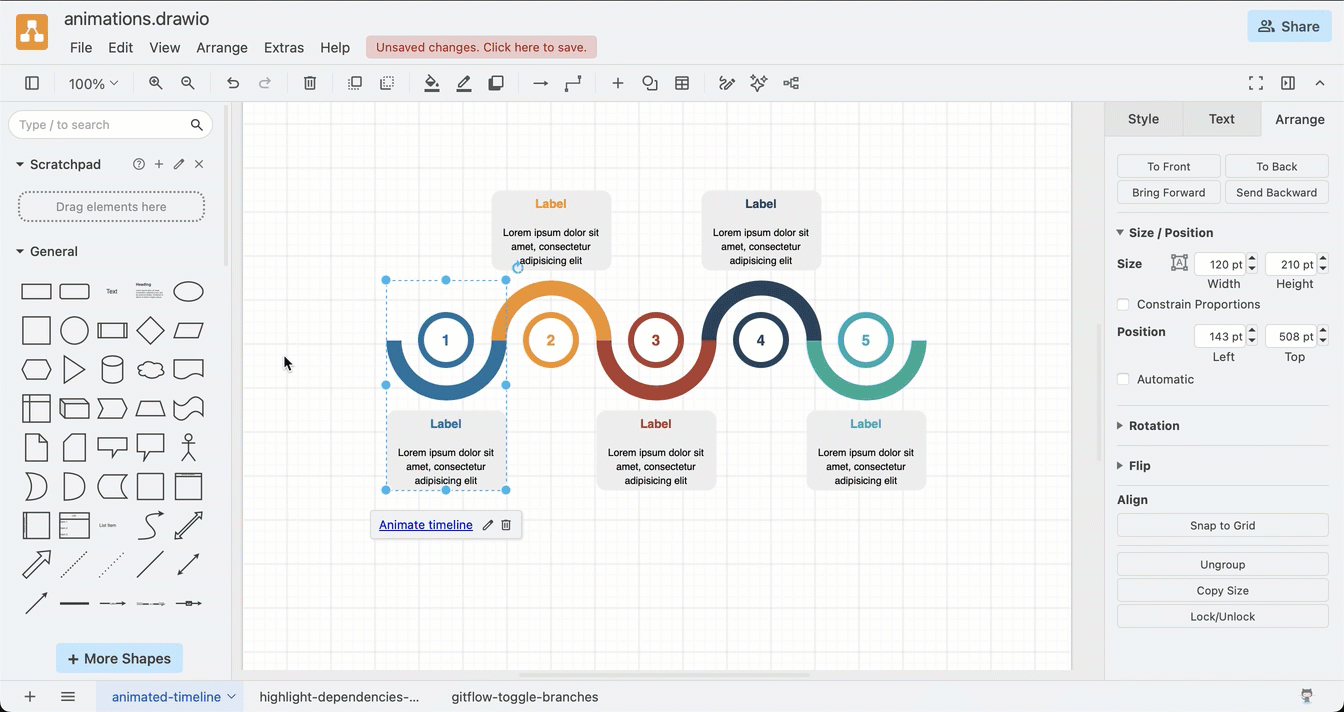Expand the Rotation section
1344x712 pixels.
[x=1120, y=425]
